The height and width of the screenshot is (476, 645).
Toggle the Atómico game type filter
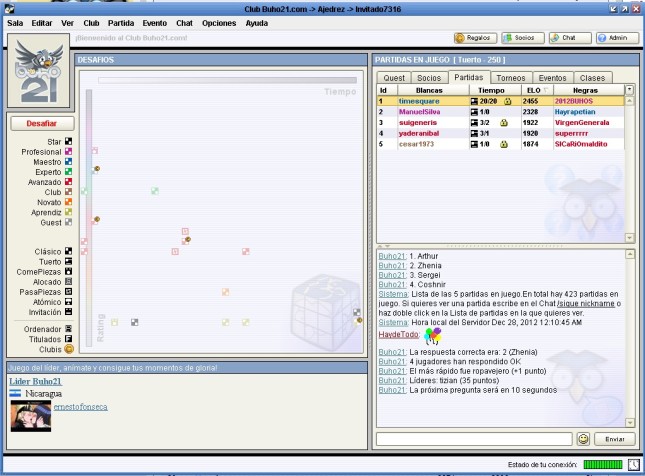coord(69,301)
